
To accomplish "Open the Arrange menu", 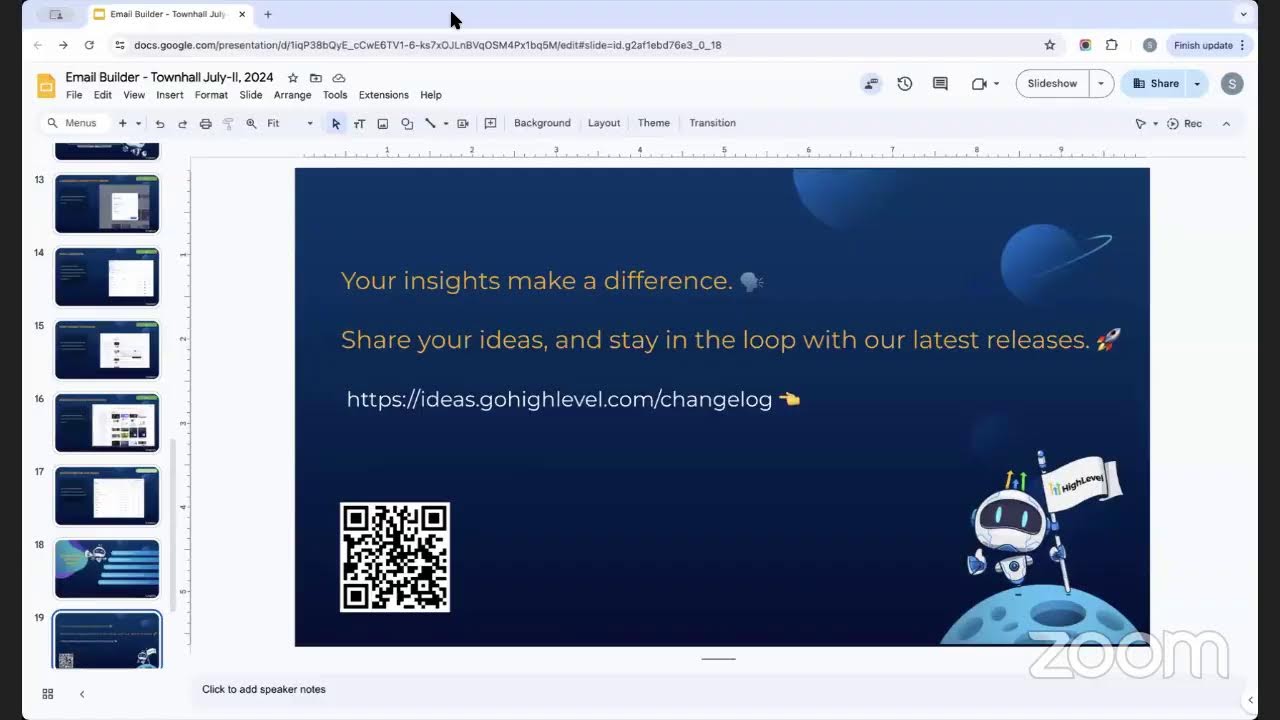I will pyautogui.click(x=293, y=95).
